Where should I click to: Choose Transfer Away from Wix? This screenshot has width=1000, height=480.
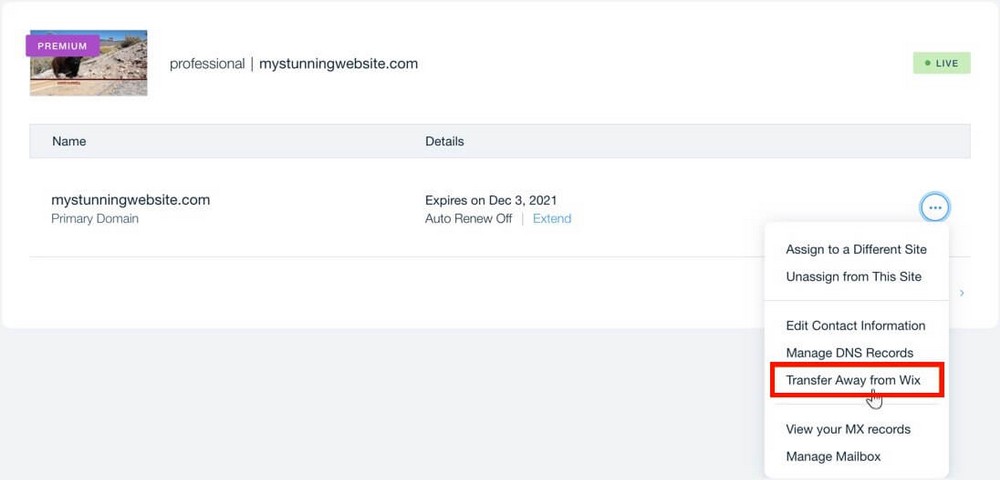coord(853,380)
